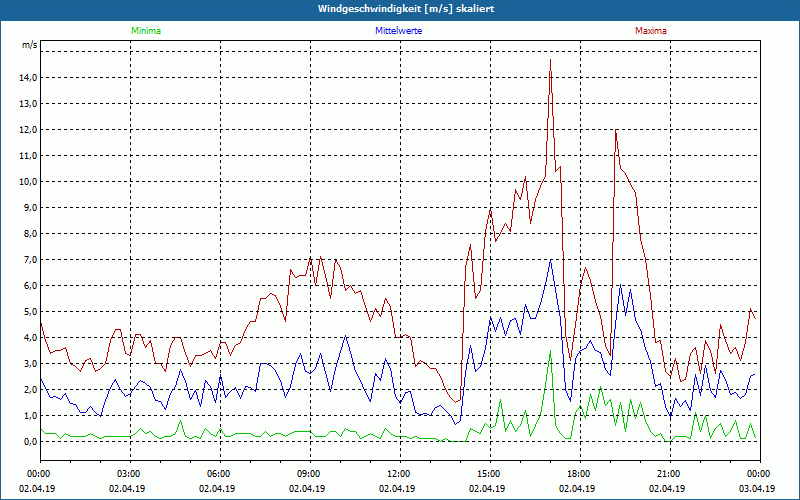The width and height of the screenshot is (800, 500).
Task: Click the '02.04.19' date under 12:00
Action: point(397,488)
